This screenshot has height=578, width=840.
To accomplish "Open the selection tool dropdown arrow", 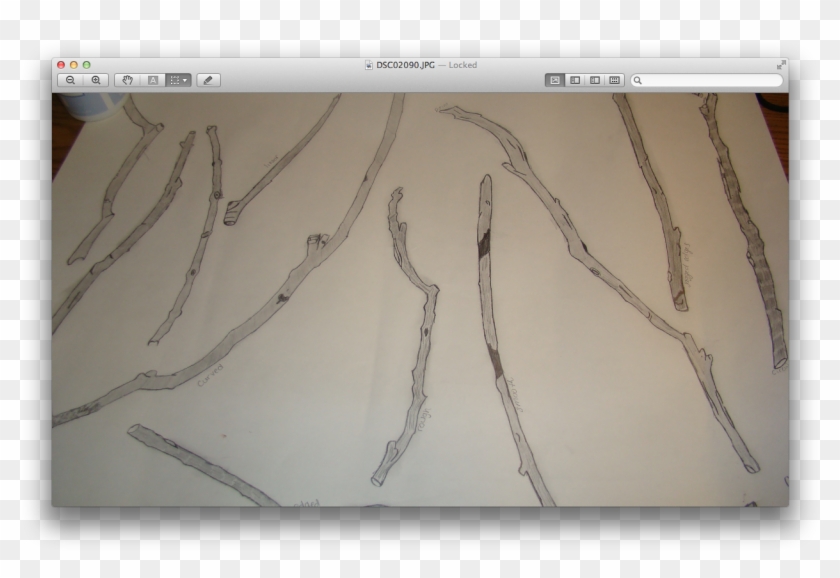I will pyautogui.click(x=185, y=80).
